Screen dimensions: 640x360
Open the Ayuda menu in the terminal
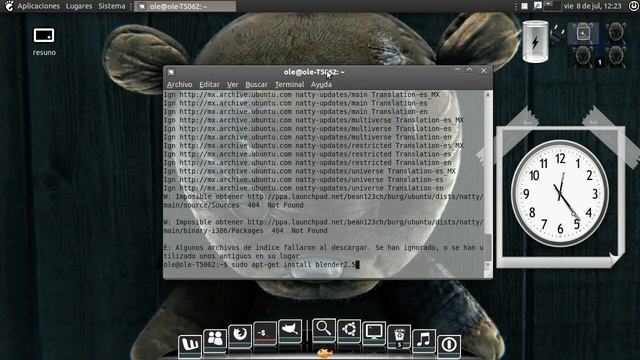point(321,84)
